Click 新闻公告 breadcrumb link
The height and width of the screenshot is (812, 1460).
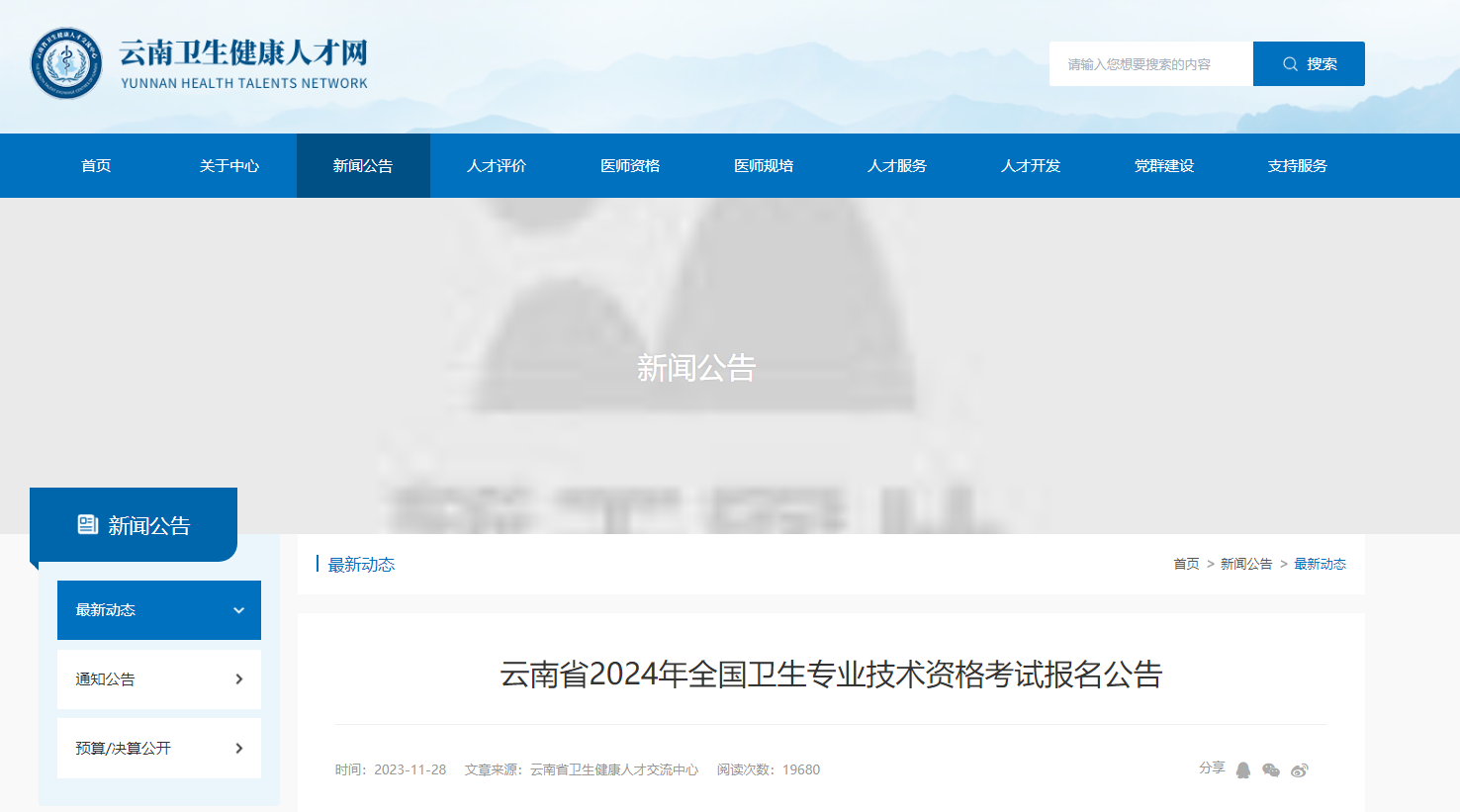point(1246,564)
